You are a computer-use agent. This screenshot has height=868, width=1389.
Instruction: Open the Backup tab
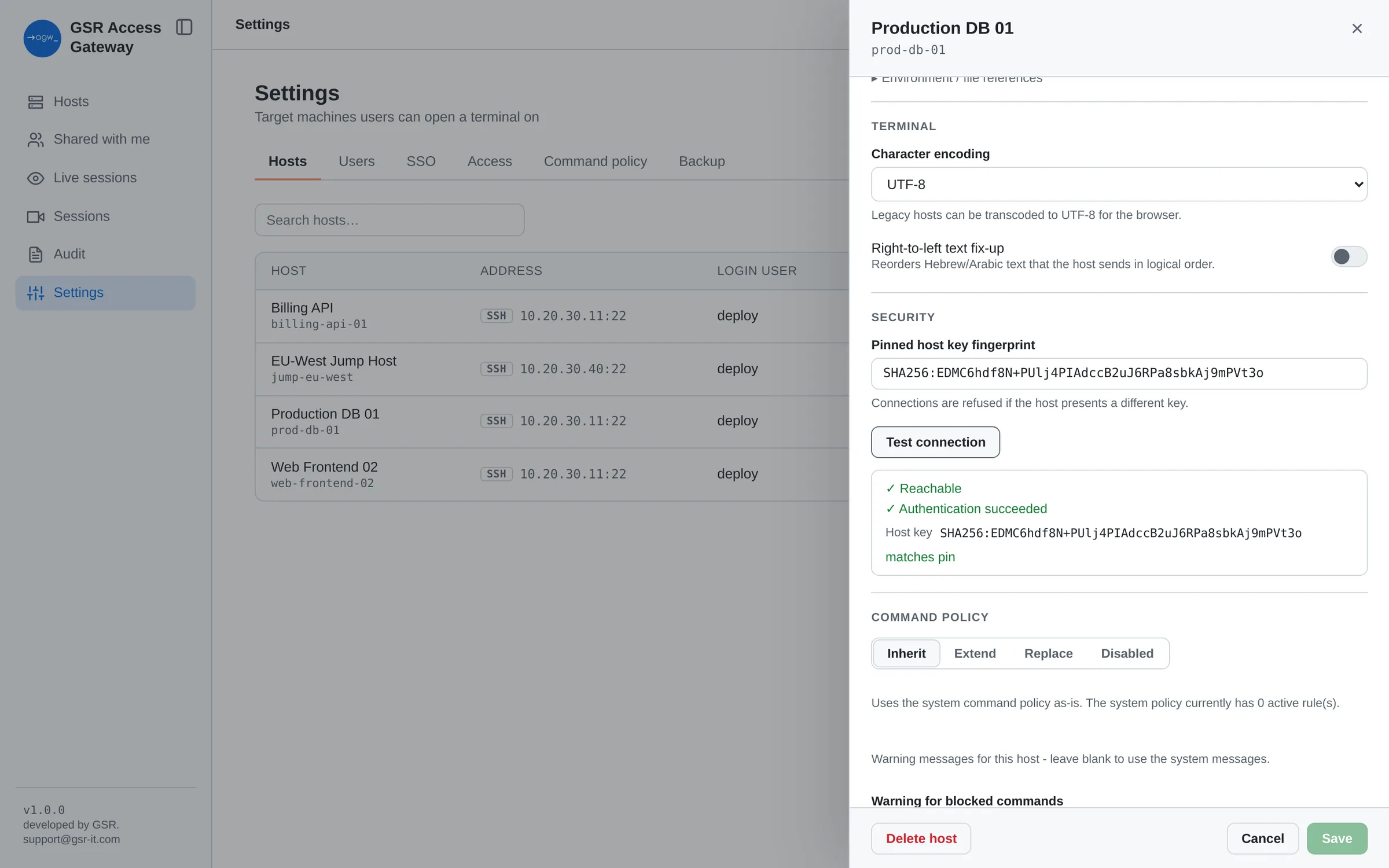pos(701,161)
